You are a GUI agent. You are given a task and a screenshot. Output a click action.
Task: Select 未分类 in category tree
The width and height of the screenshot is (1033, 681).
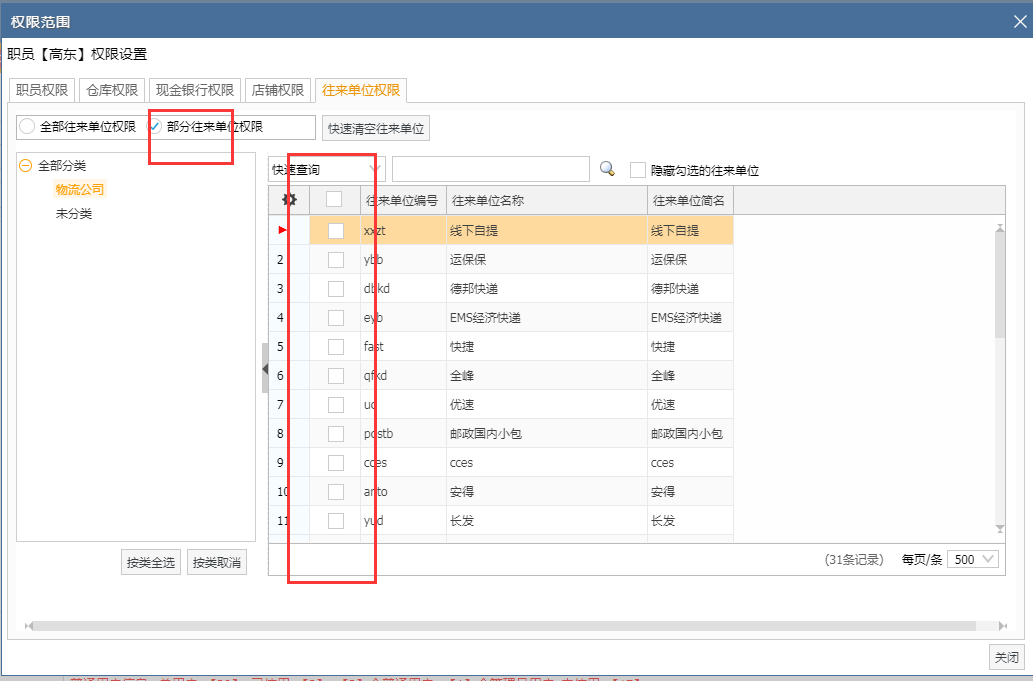74,213
